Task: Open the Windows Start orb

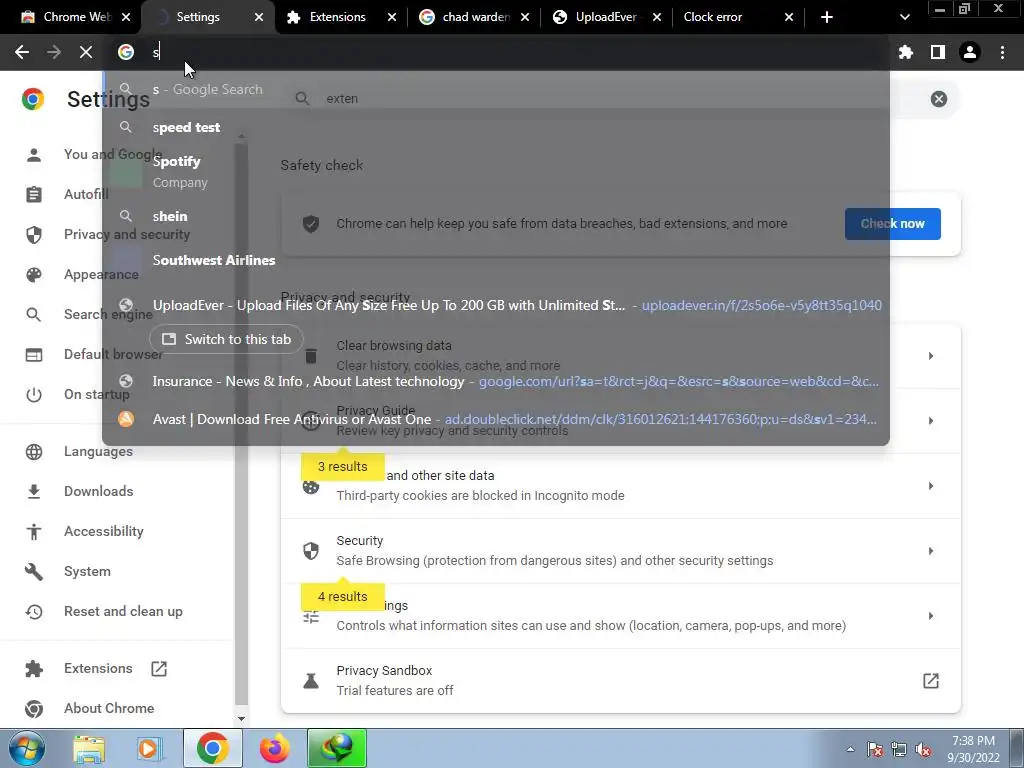Action: (27, 748)
